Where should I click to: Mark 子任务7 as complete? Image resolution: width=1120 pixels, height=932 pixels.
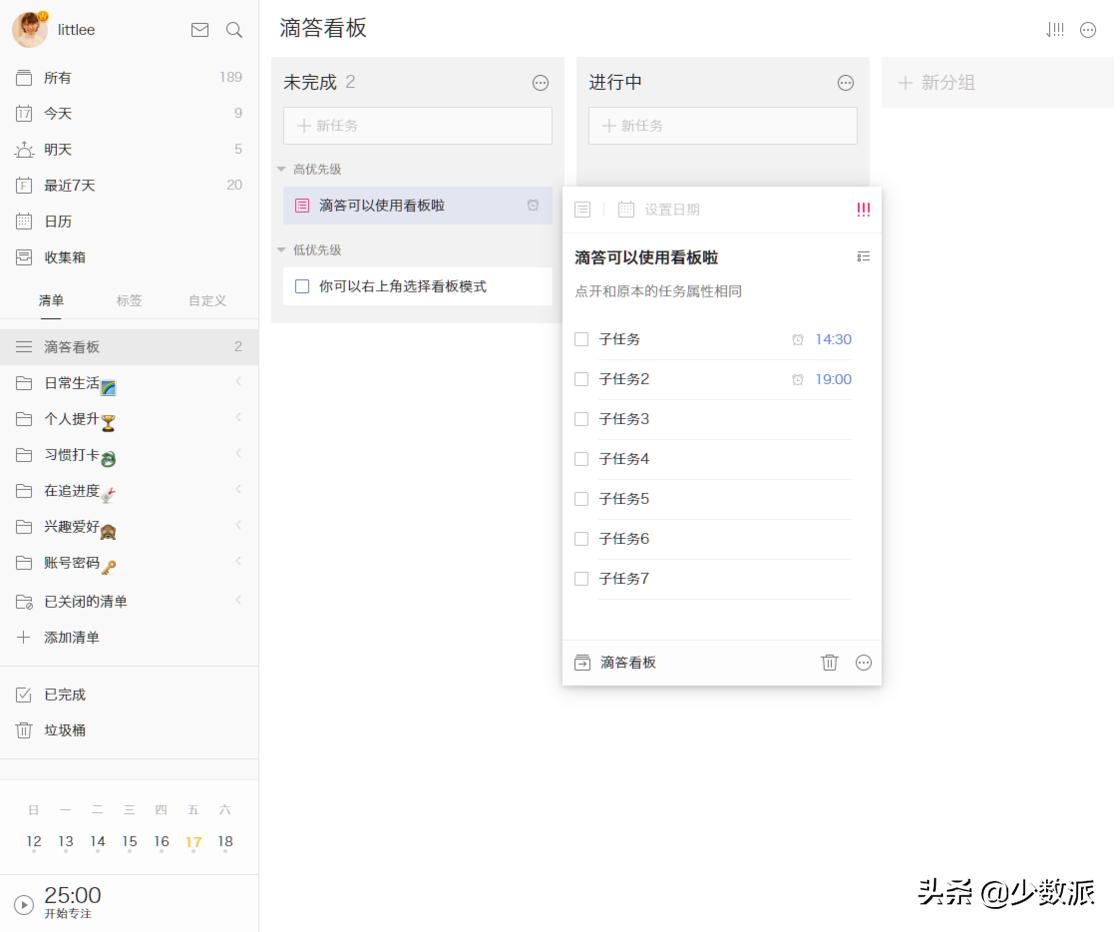tap(581, 578)
